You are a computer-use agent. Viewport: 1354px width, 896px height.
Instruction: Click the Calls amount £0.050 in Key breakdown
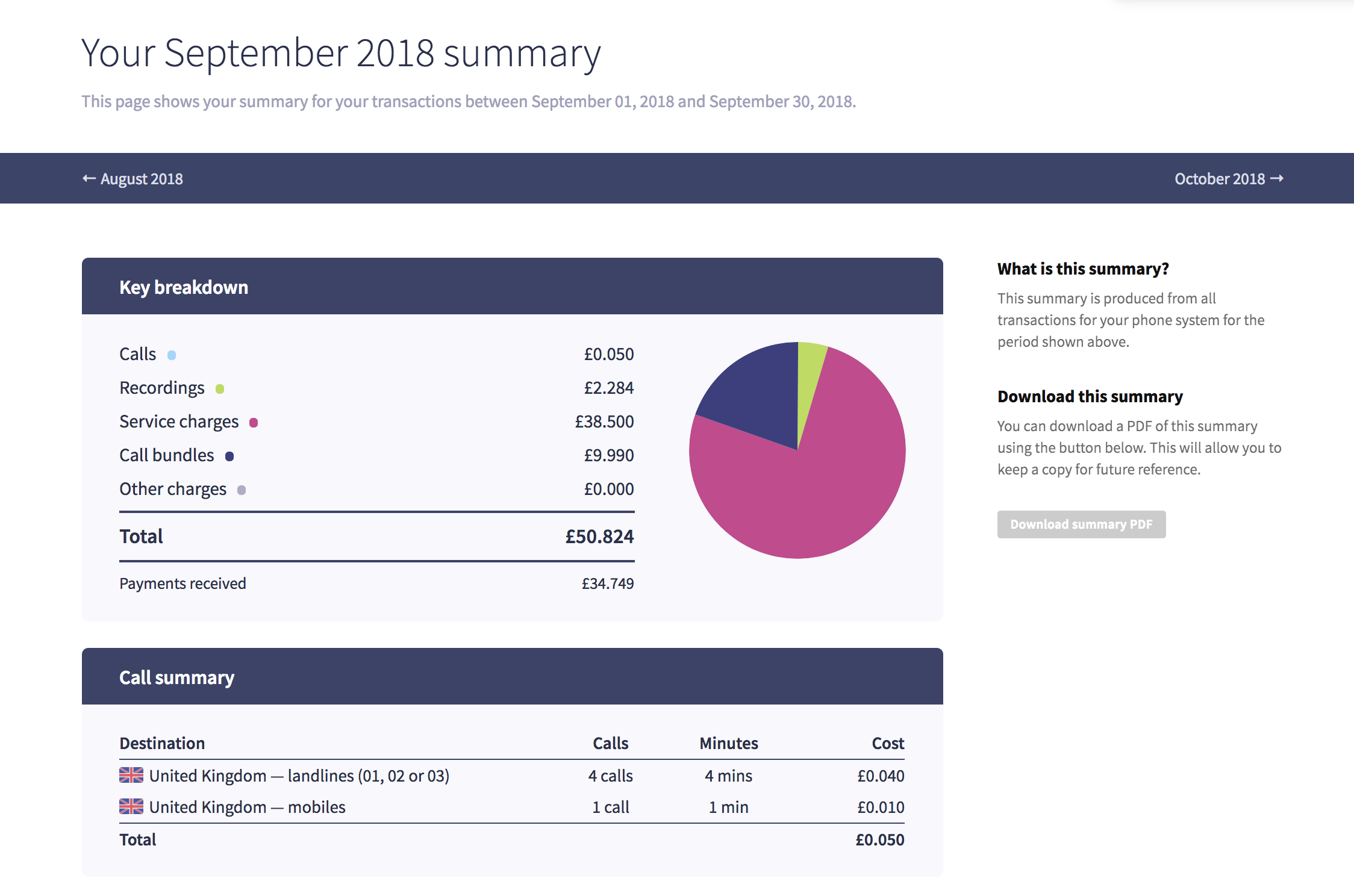click(609, 354)
